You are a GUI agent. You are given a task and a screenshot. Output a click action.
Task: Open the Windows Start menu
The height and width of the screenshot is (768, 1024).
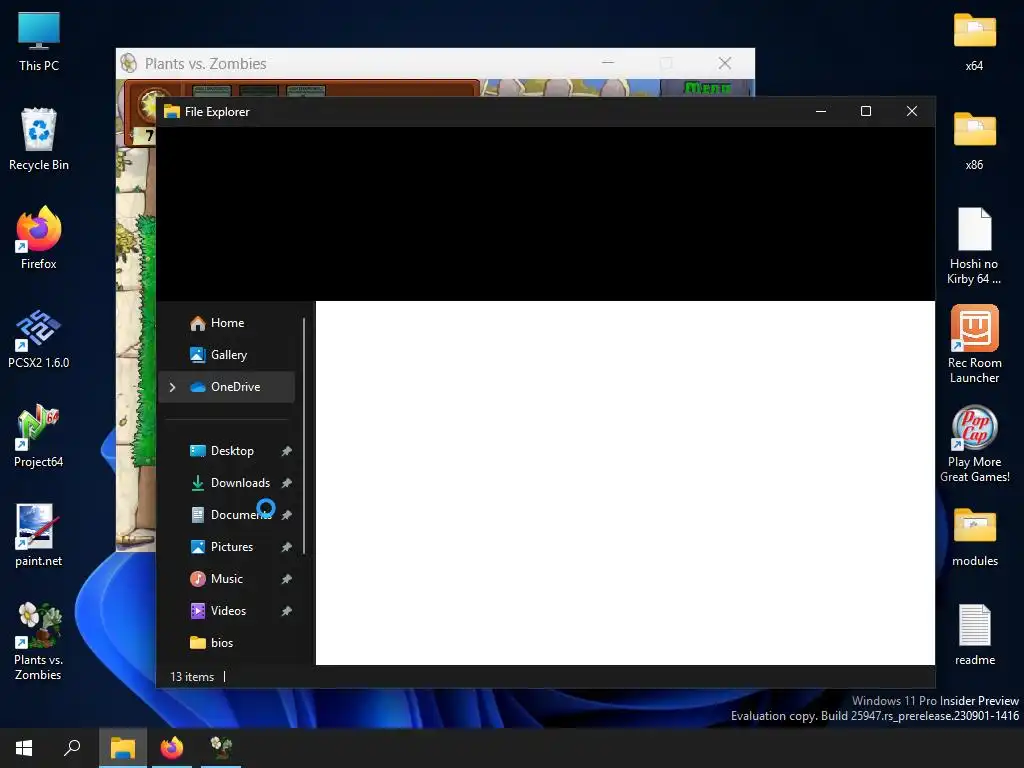24,748
